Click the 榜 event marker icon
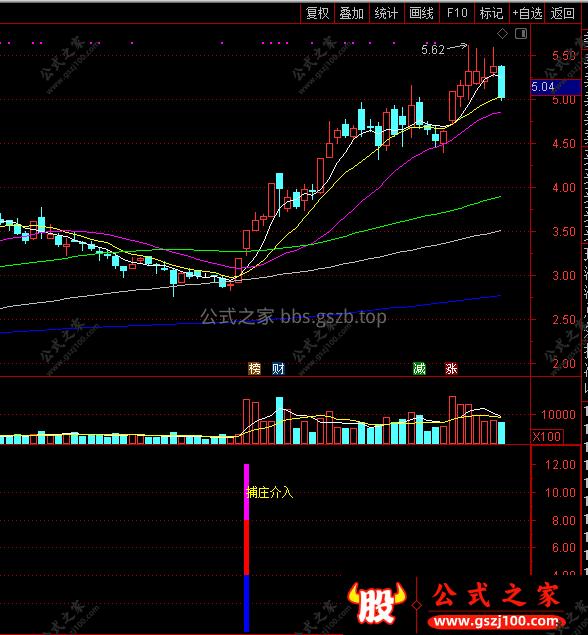Image resolution: width=588 pixels, height=635 pixels. coord(254,369)
